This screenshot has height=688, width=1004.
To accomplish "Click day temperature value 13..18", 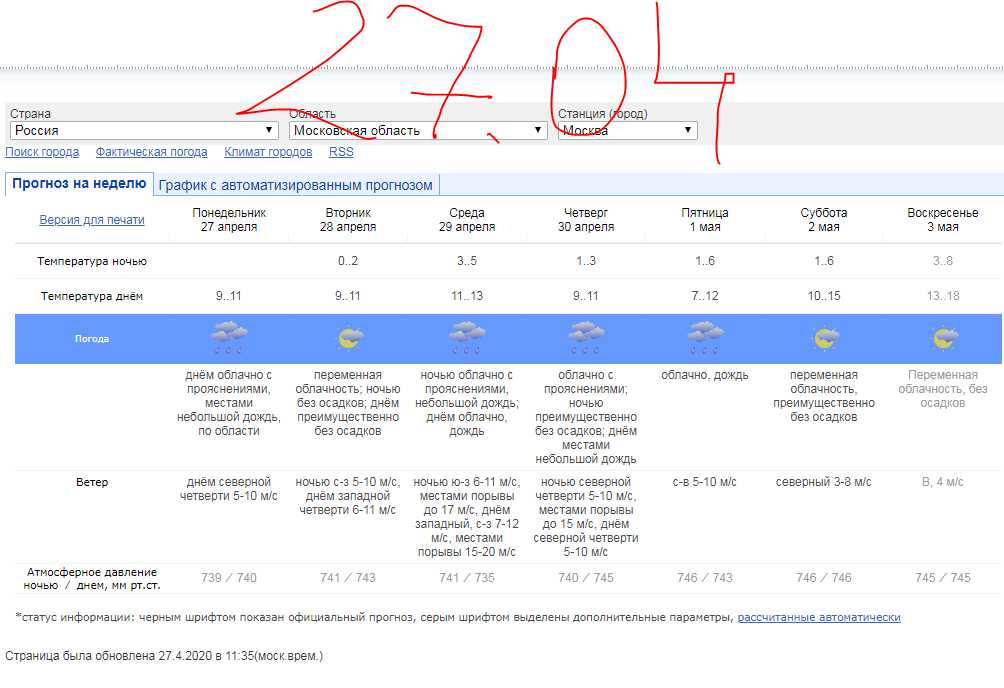I will [943, 296].
